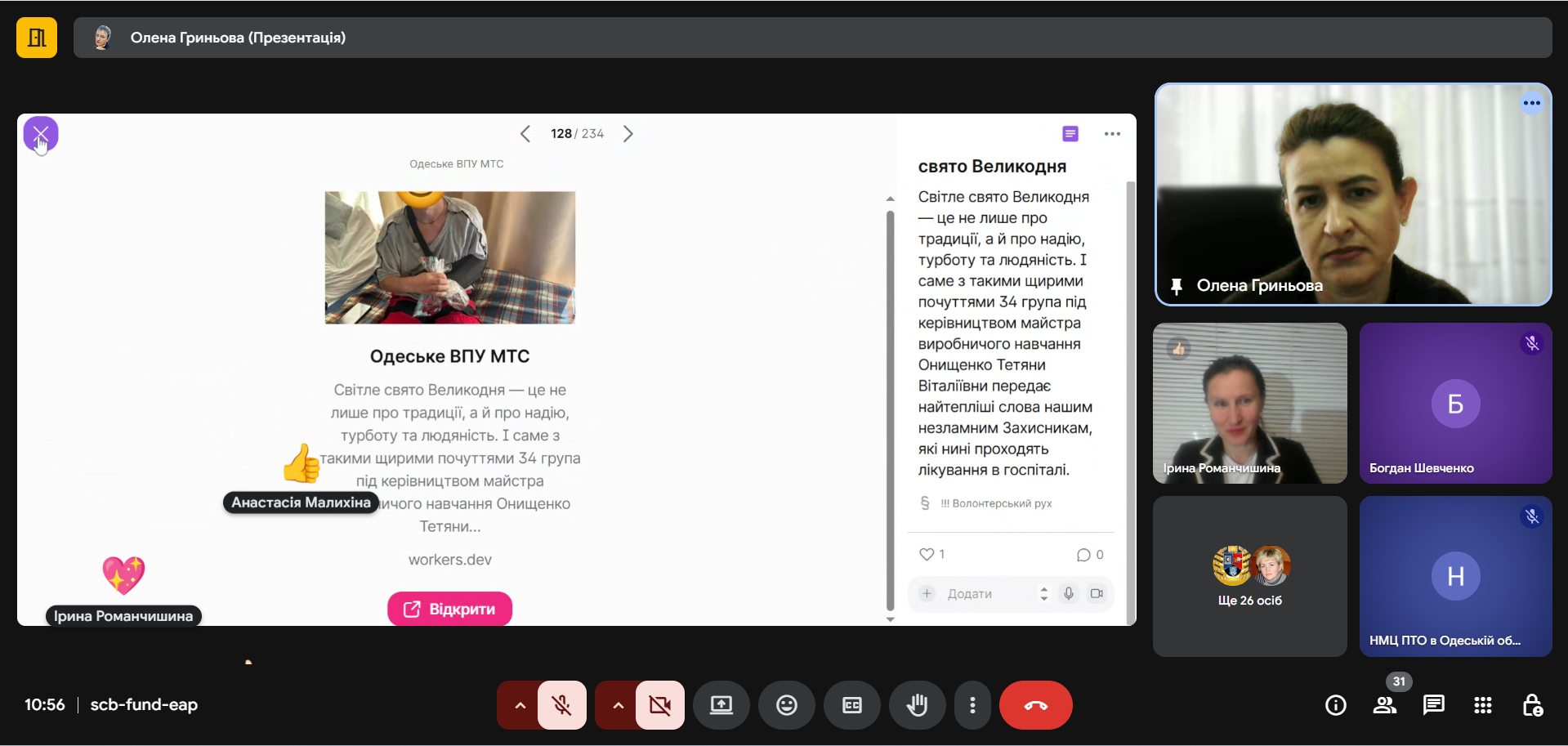The image size is (1568, 746).
Task: Raise hand in the meeting
Action: [x=917, y=705]
